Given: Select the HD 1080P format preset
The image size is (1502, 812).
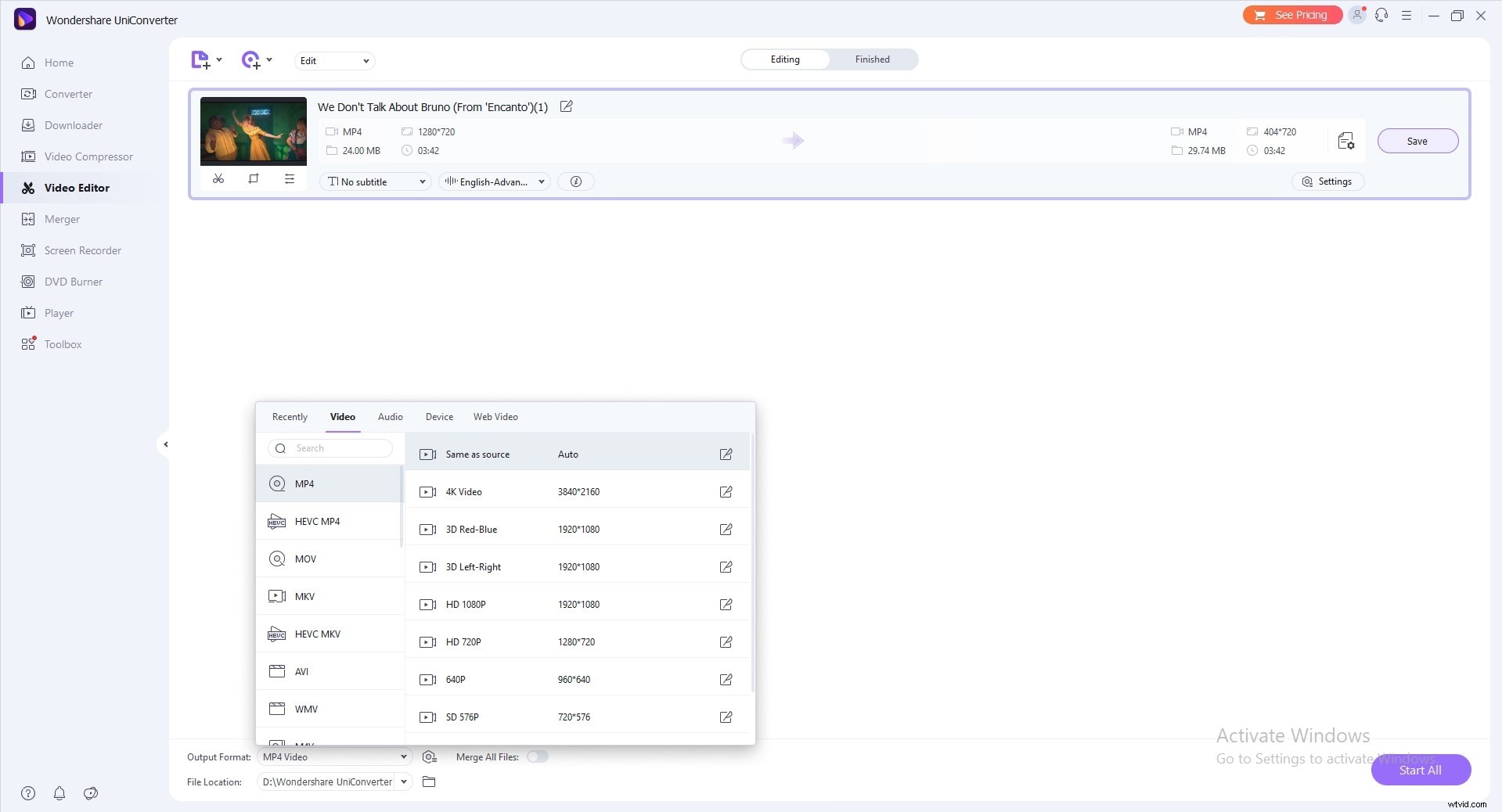Looking at the screenshot, I should click(466, 604).
